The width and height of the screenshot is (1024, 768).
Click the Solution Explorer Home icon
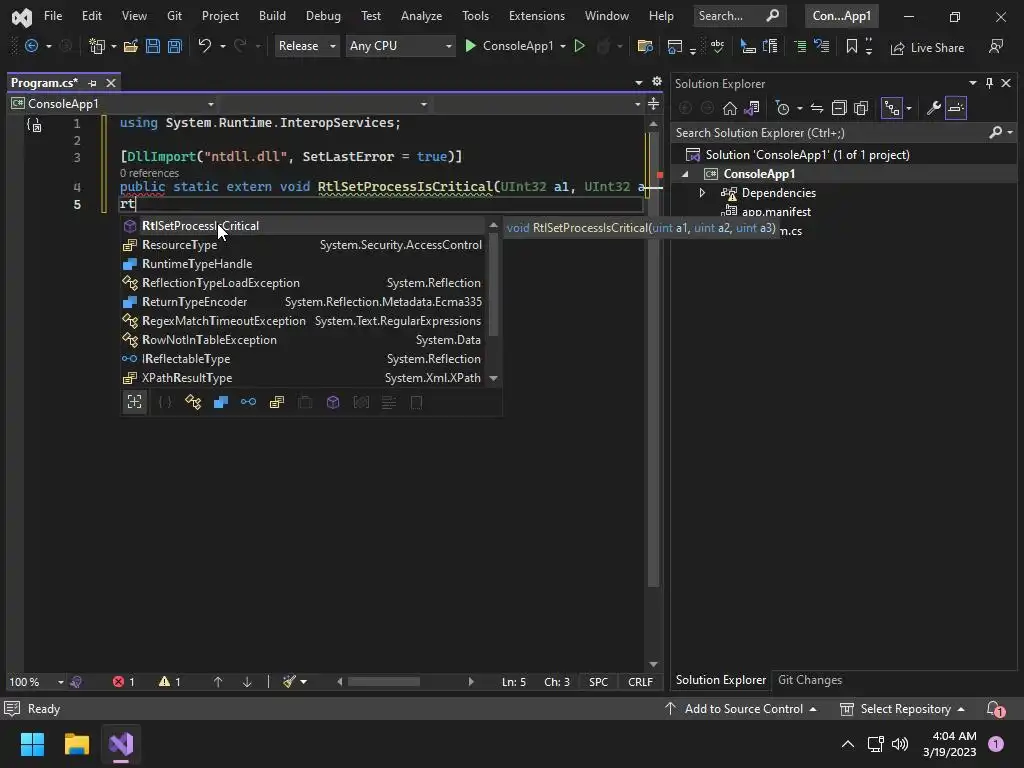(x=729, y=108)
